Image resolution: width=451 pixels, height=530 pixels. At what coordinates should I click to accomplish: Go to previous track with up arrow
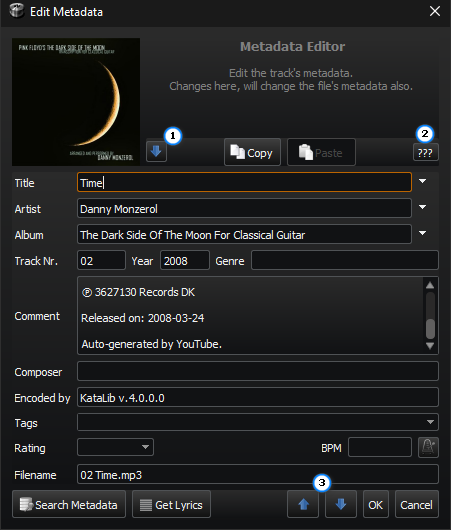pos(303,505)
